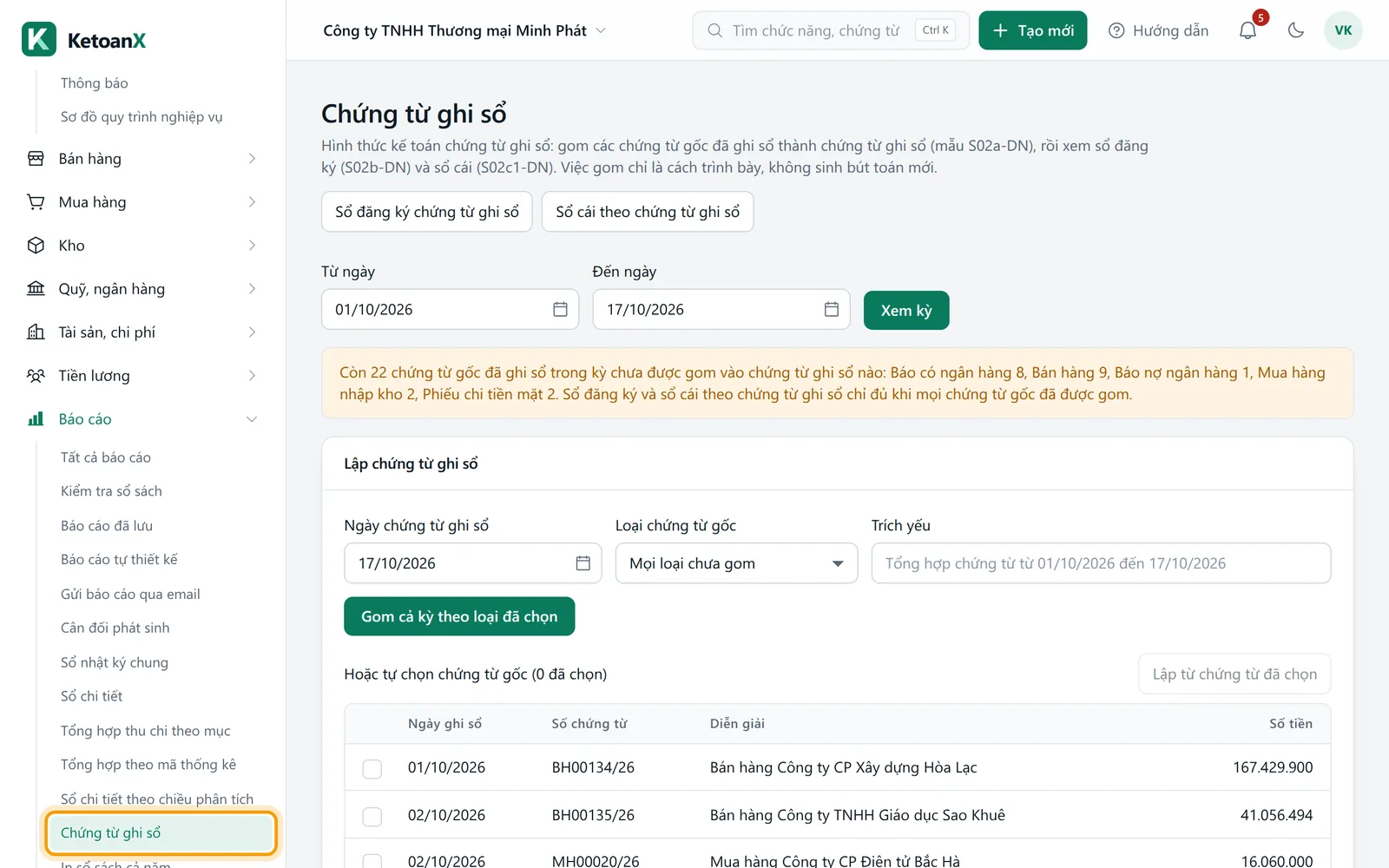Click the KetoanX logo icon
Screen dimensions: 1389x868
(x=39, y=39)
